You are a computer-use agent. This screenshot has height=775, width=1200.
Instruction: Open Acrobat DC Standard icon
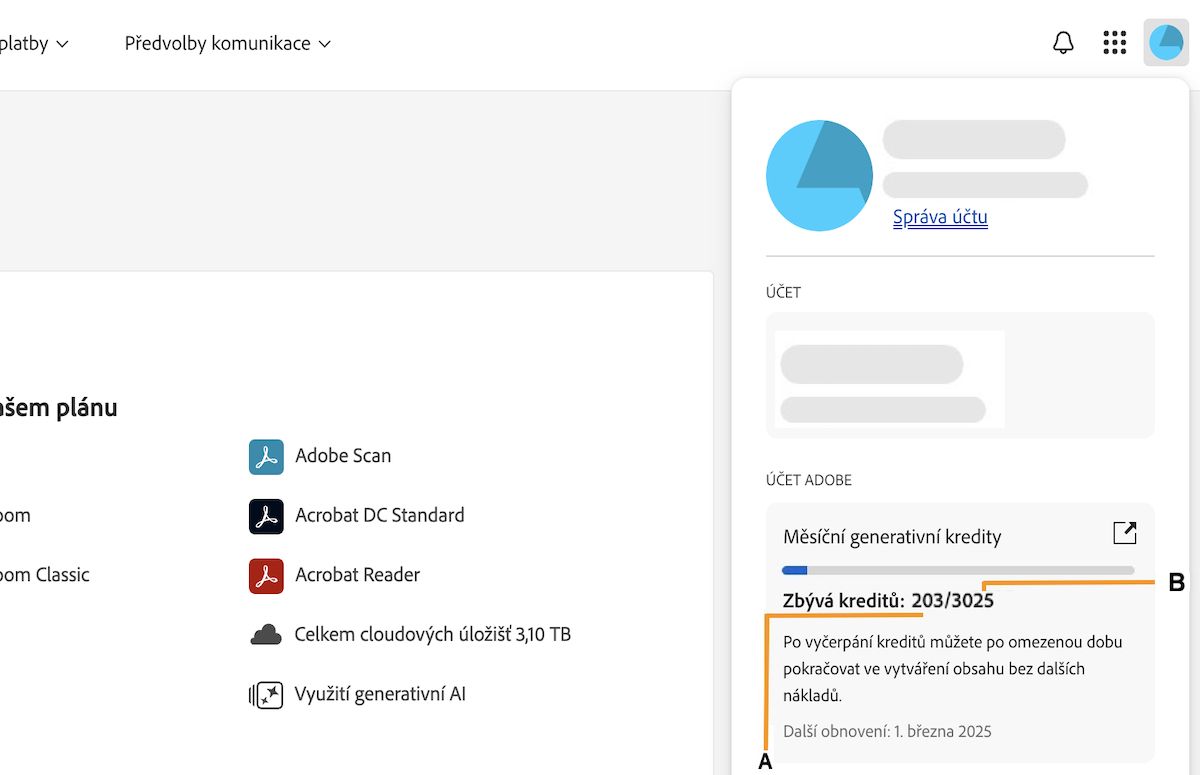click(x=266, y=516)
